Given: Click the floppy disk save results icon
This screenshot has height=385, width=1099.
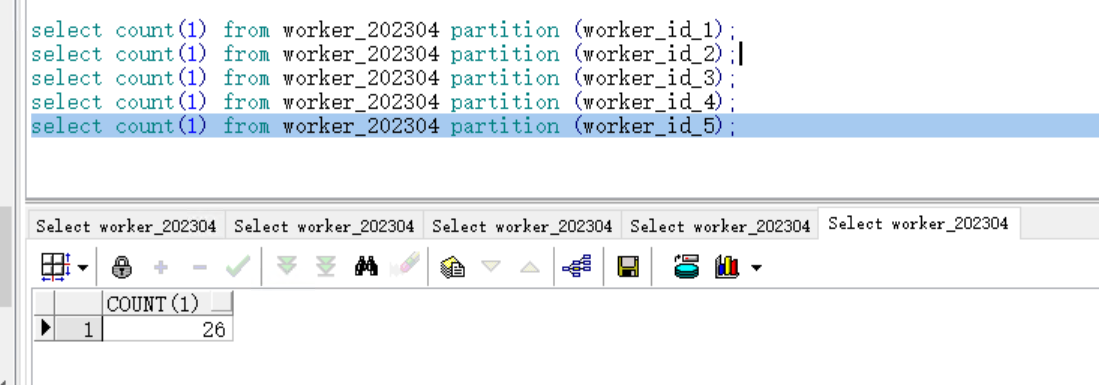Looking at the screenshot, I should (627, 266).
